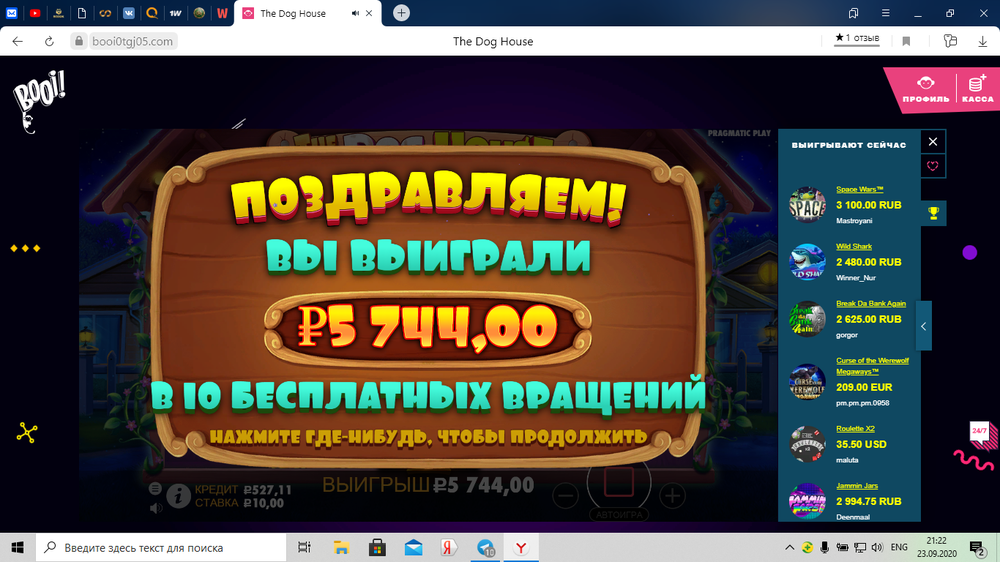Image resolution: width=1000 pixels, height=562 pixels.
Task: Click the Windows taskbar search box
Action: click(161, 547)
